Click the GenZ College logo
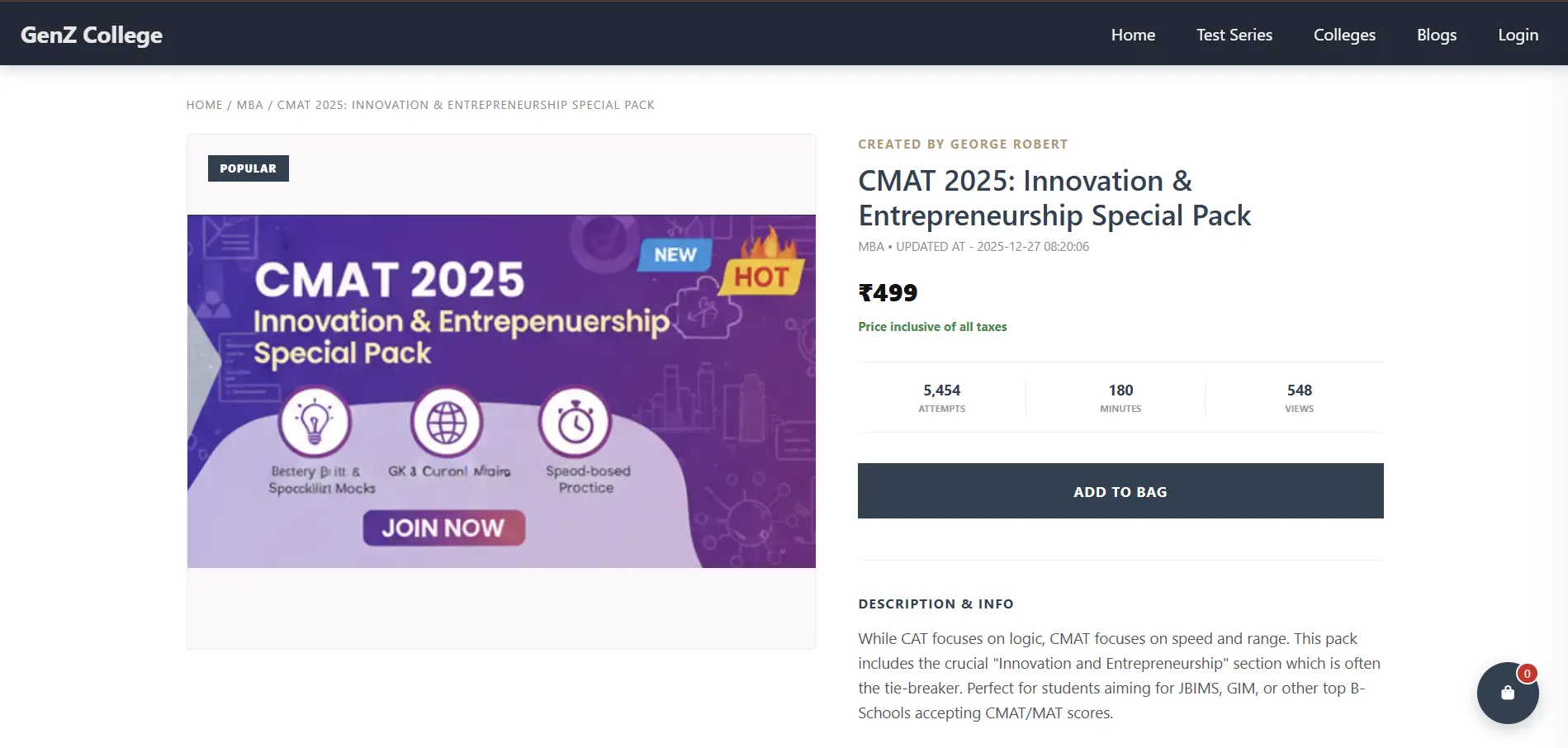Screen dimensions: 1568x748 (92, 35)
